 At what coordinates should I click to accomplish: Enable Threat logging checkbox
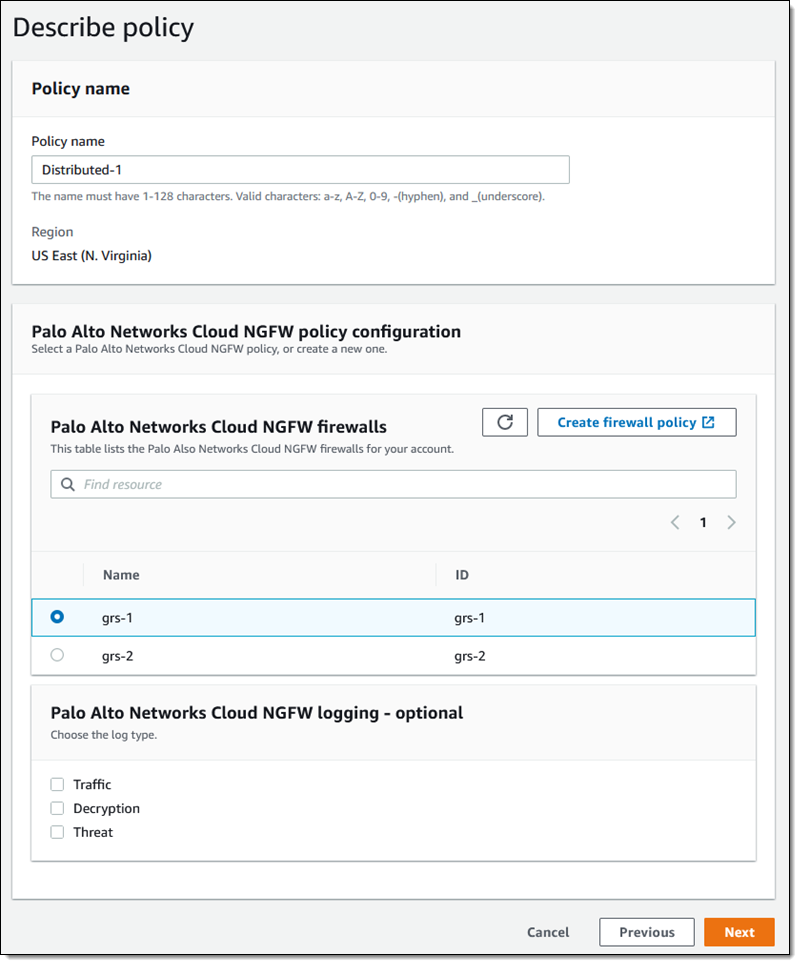click(x=57, y=832)
